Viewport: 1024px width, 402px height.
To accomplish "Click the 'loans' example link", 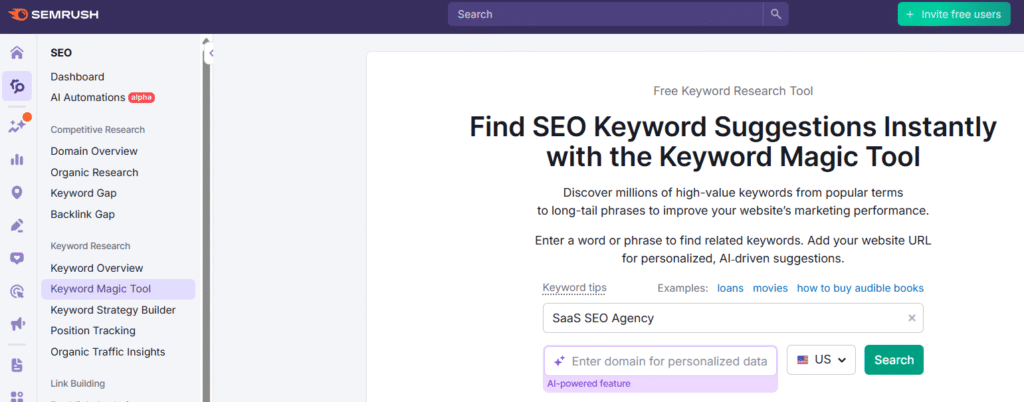I will 730,288.
